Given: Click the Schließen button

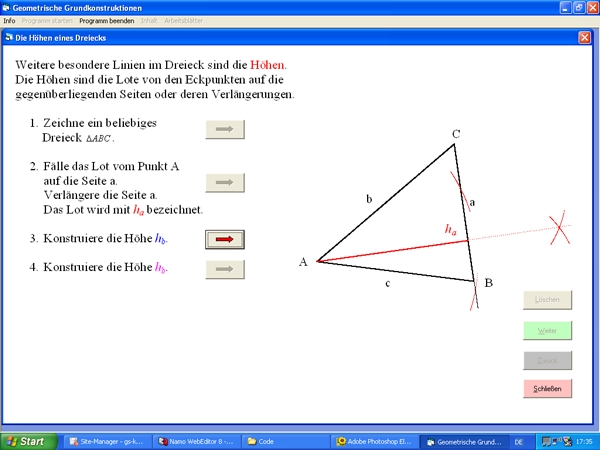Looking at the screenshot, I should point(547,389).
